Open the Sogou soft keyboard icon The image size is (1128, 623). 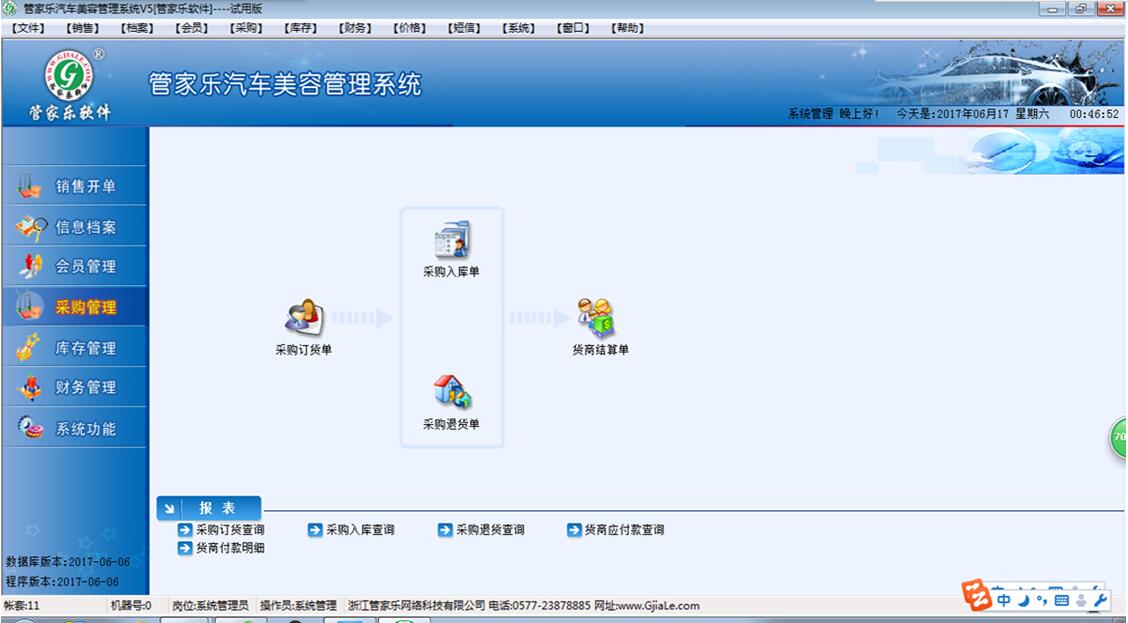[x=1062, y=600]
